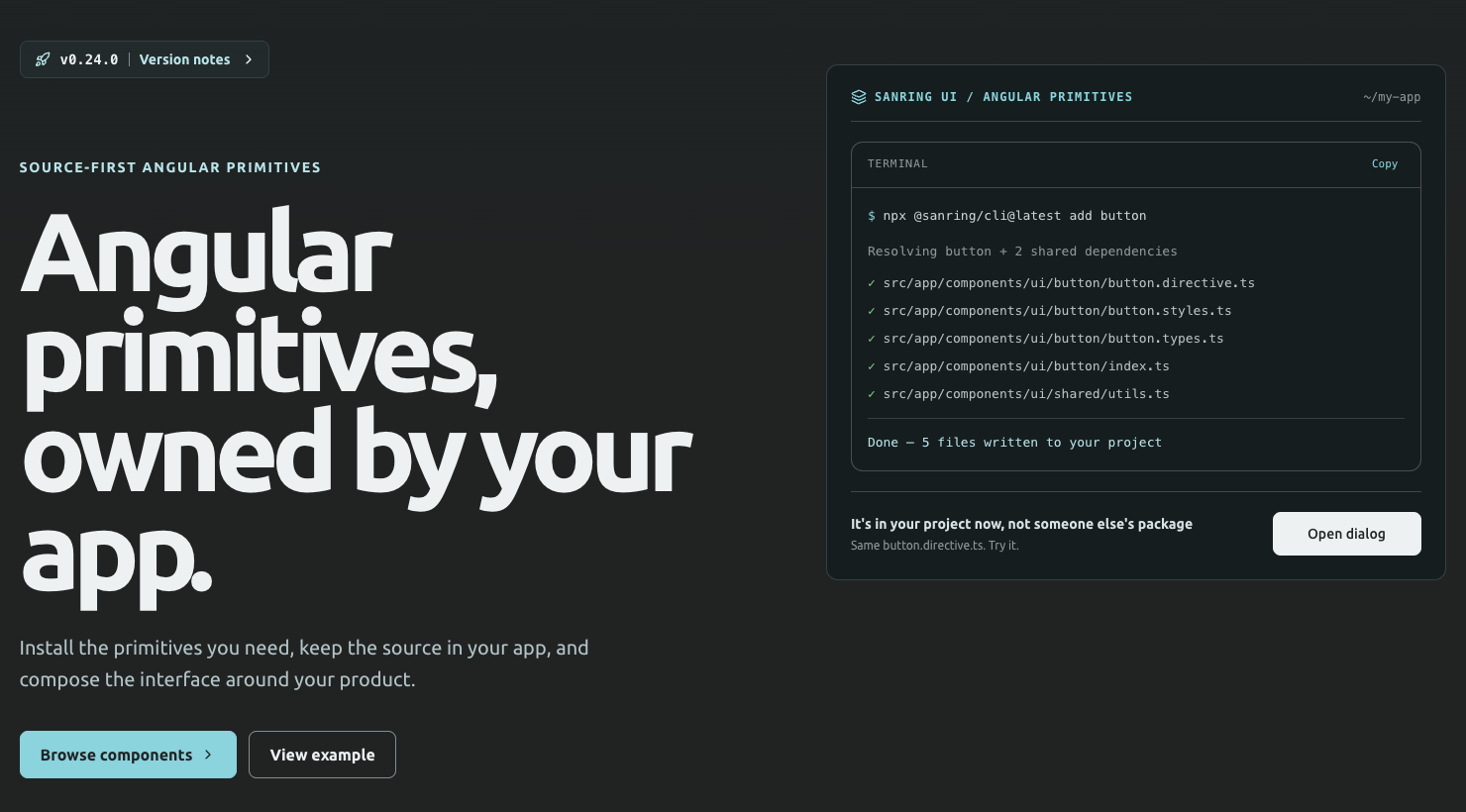
Task: Click the chevron icon in Browse components
Action: (208, 755)
